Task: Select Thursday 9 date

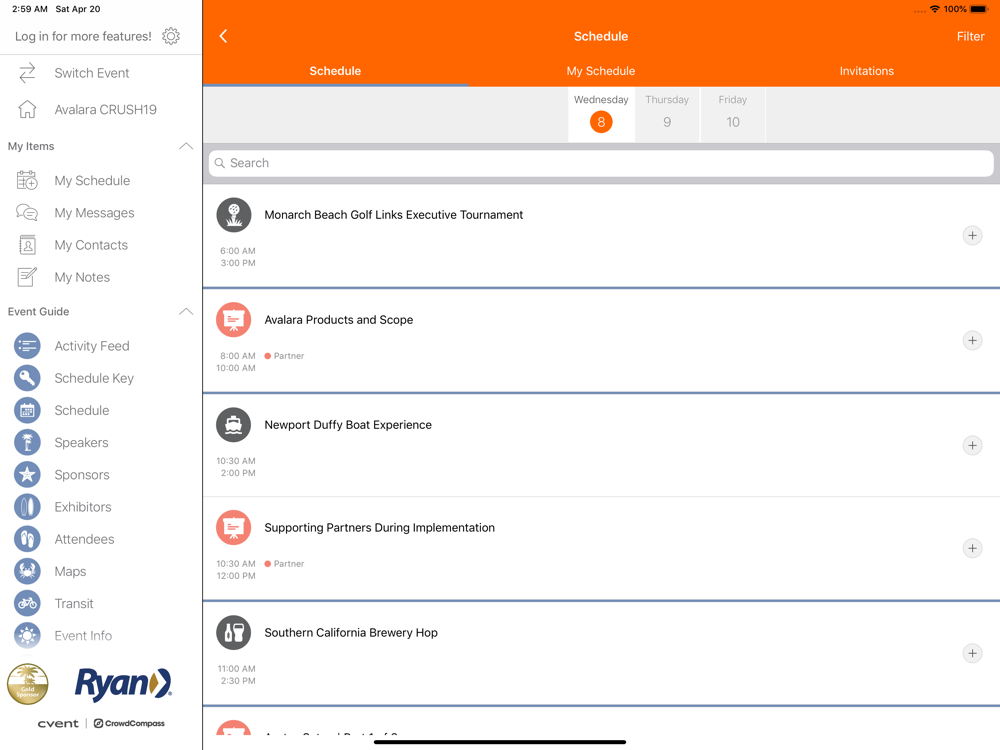Action: 667,114
